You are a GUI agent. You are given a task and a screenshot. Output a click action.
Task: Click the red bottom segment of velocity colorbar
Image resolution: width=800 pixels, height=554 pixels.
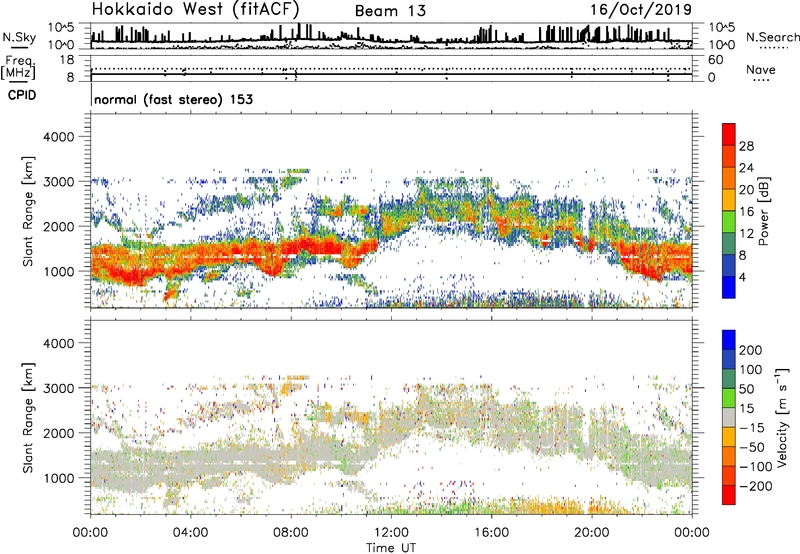(x=729, y=495)
